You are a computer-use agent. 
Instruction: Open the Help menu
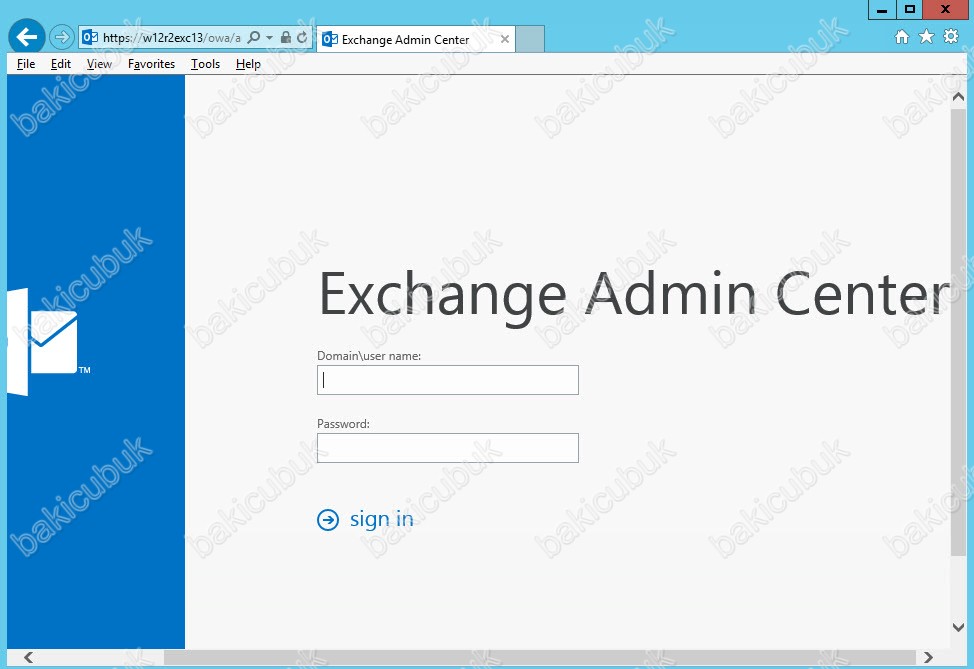pyautogui.click(x=248, y=64)
